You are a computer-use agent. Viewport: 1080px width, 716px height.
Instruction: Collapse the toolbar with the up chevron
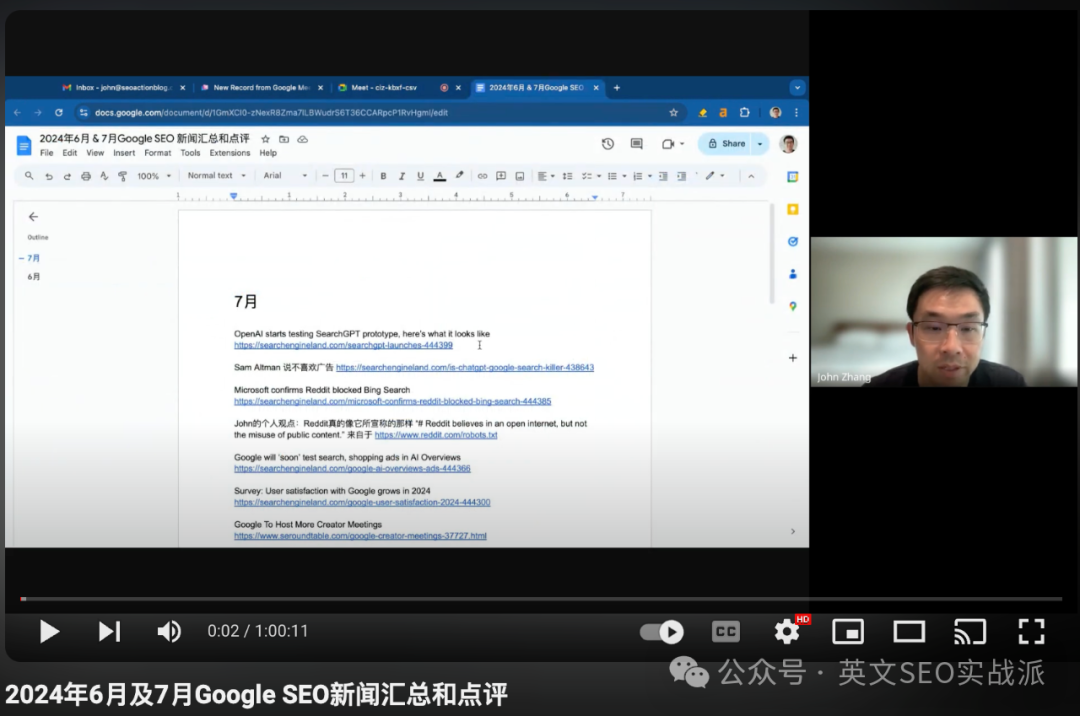pyautogui.click(x=751, y=176)
